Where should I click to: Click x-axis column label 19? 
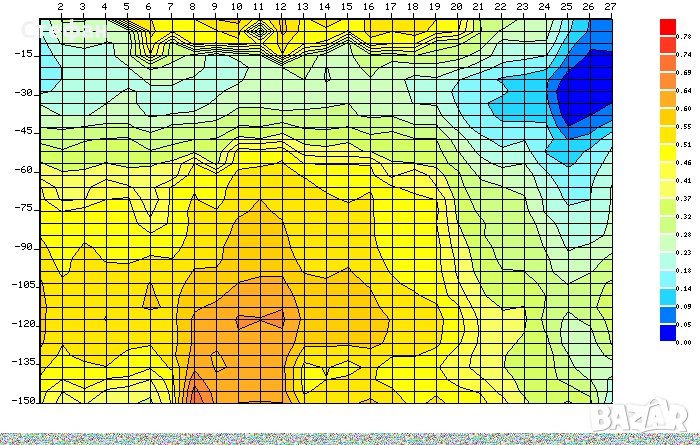pos(434,8)
